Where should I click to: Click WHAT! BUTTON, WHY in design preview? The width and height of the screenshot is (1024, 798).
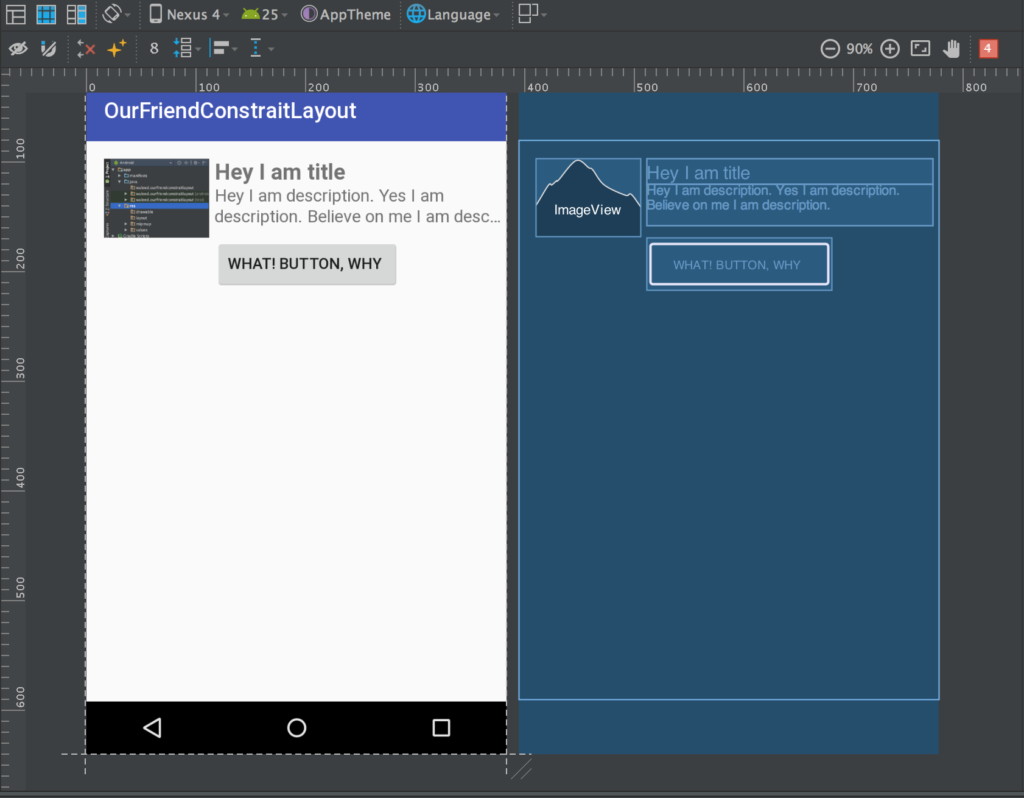(307, 264)
